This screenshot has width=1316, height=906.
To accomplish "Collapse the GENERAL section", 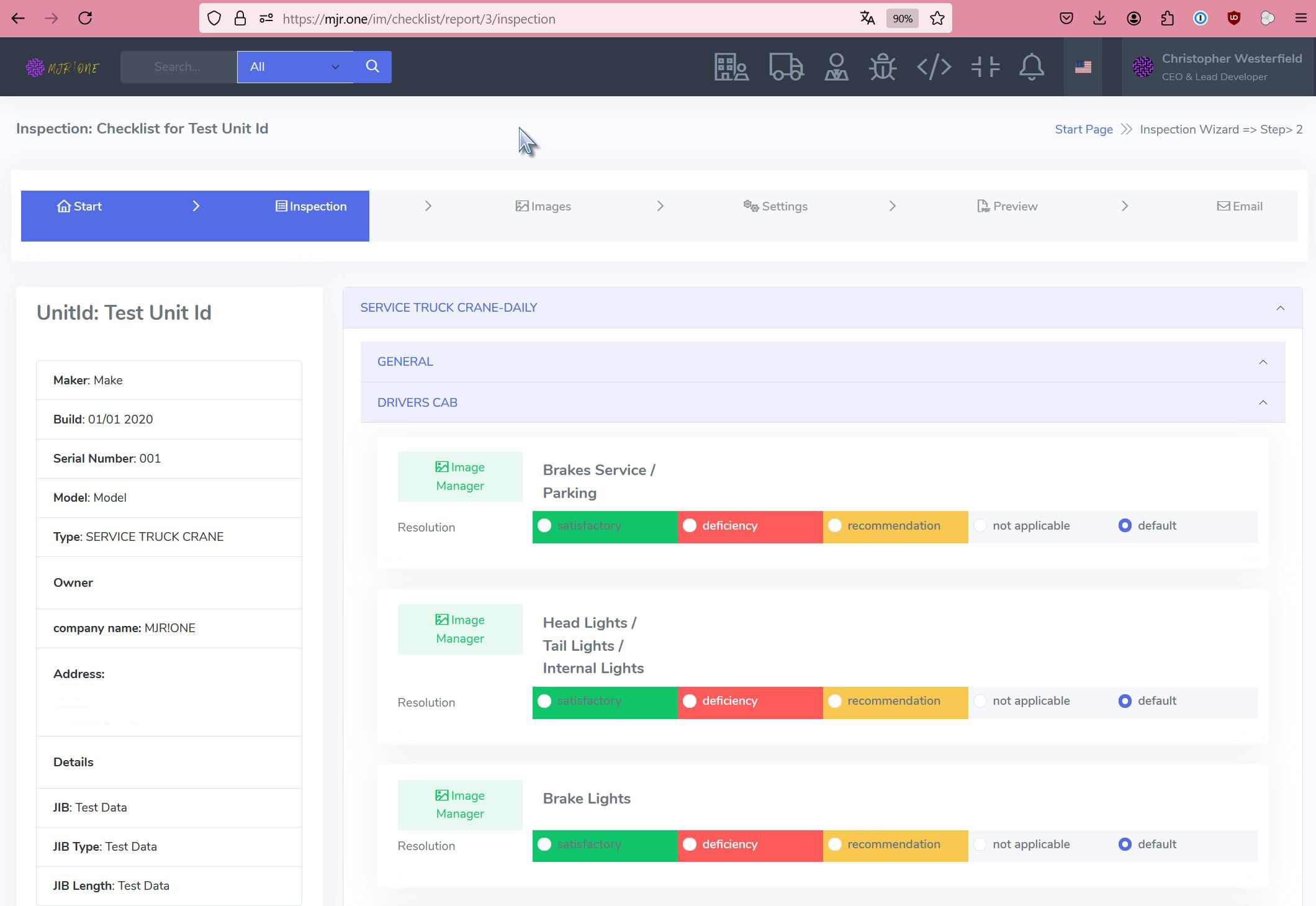I will click(x=1263, y=362).
